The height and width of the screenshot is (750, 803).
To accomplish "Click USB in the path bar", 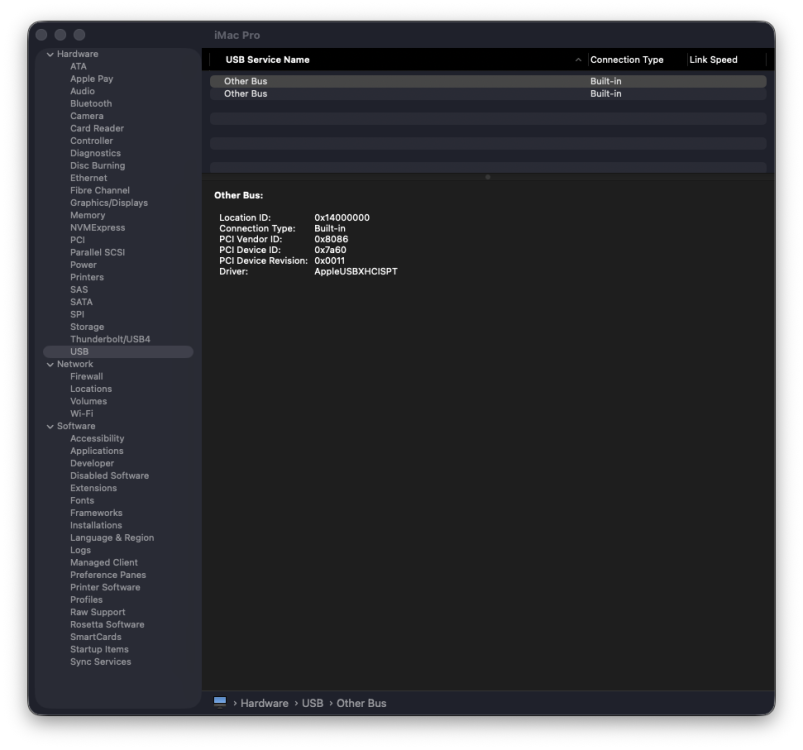I will 312,703.
